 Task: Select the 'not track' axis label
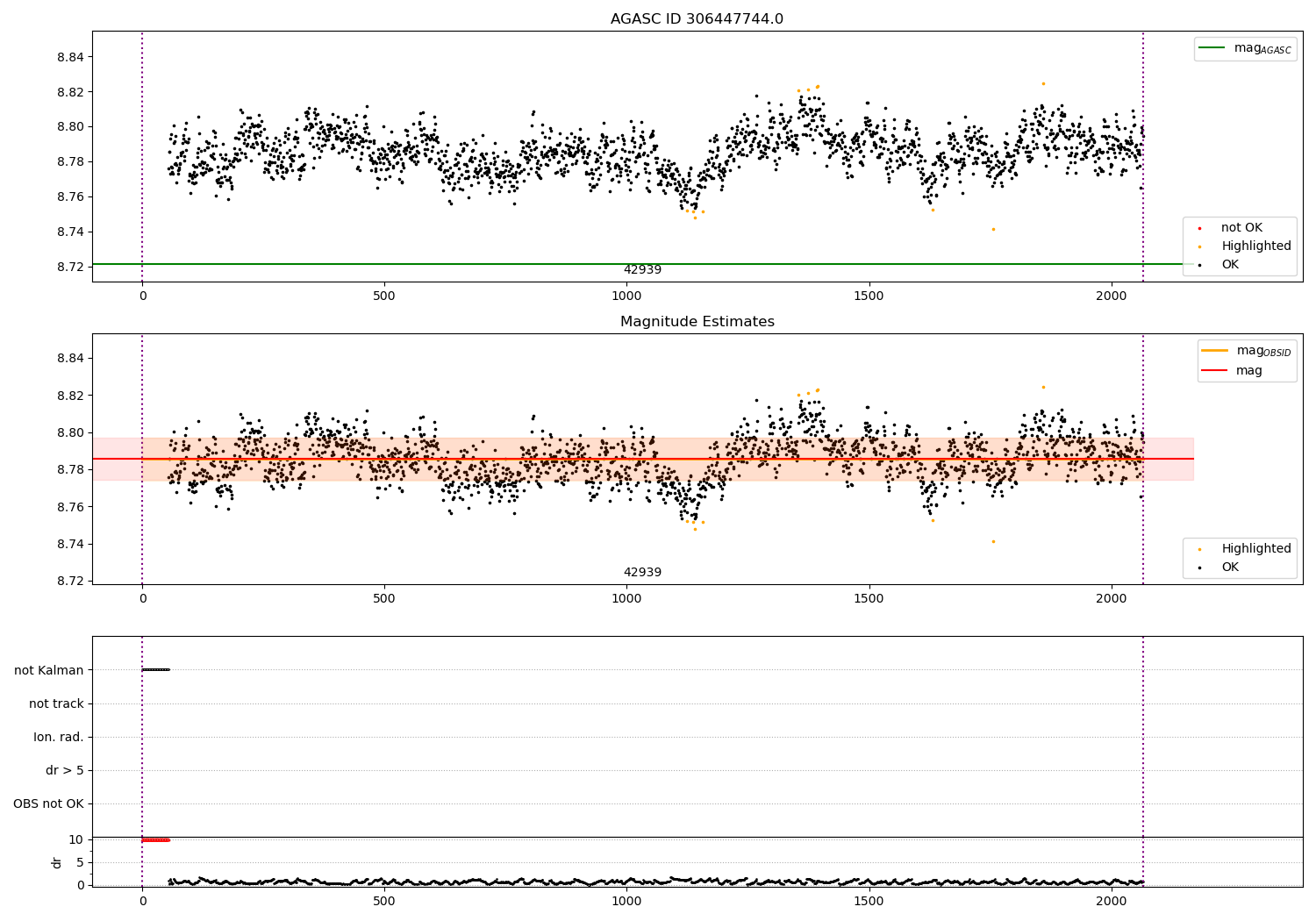(x=56, y=703)
